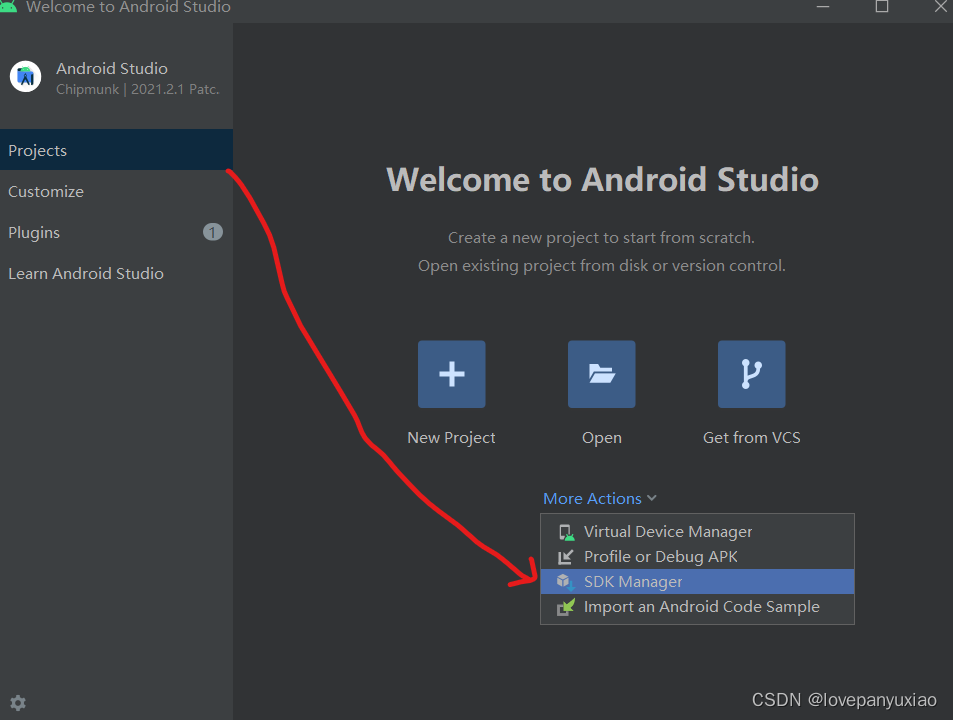
Task: Click the 'Create a new project' description text
Action: click(x=601, y=238)
